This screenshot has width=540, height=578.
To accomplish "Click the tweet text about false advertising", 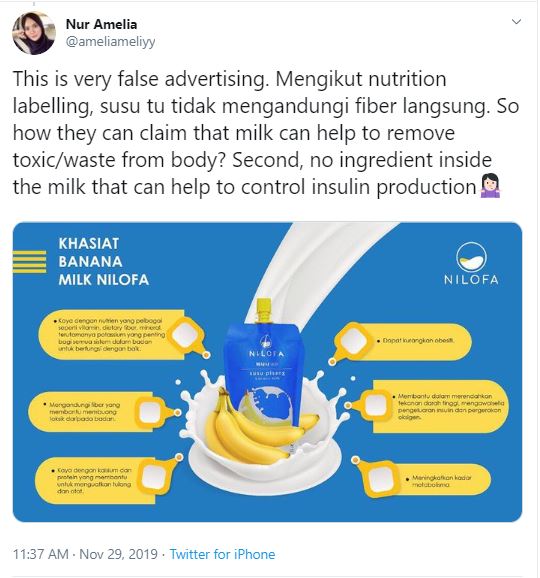I will 265,133.
